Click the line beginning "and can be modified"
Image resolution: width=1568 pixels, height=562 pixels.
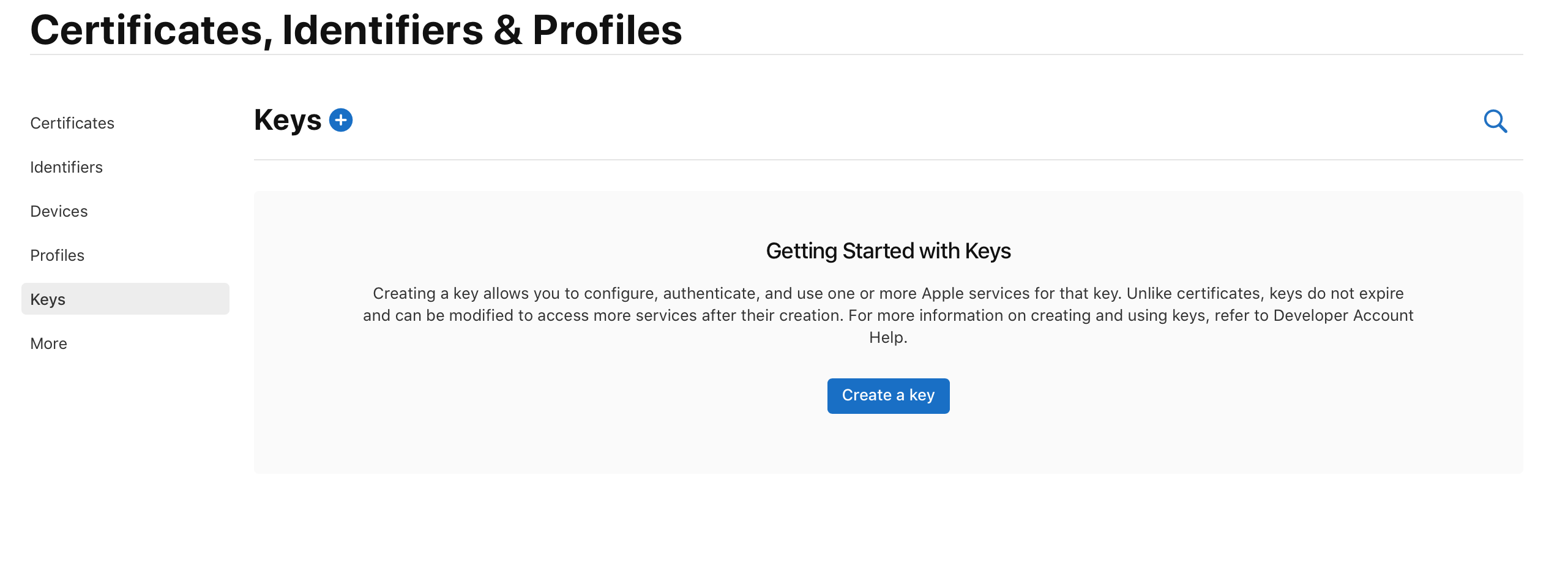888,315
